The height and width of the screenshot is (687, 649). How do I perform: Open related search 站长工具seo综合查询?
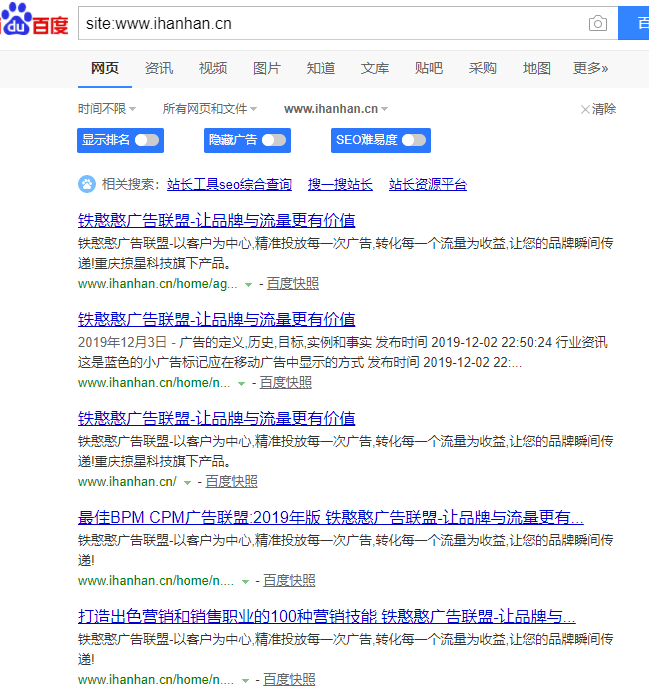tap(229, 184)
